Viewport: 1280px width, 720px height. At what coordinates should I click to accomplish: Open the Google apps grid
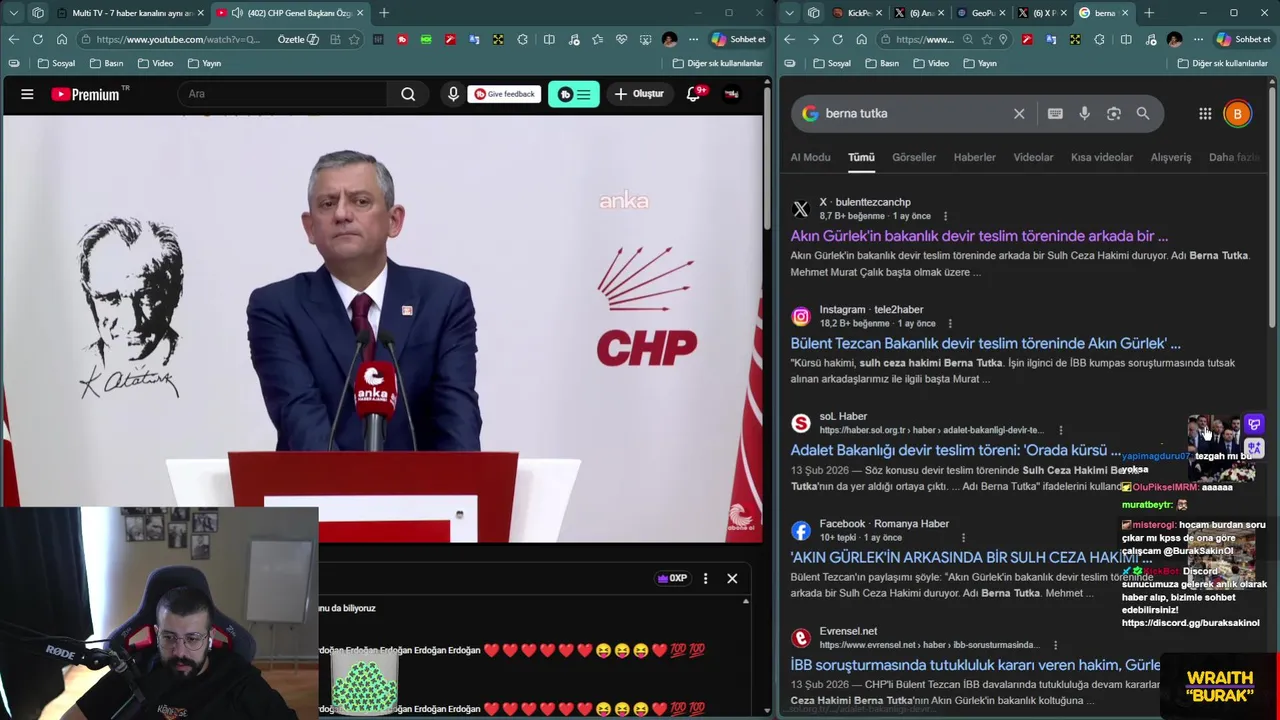(1205, 114)
